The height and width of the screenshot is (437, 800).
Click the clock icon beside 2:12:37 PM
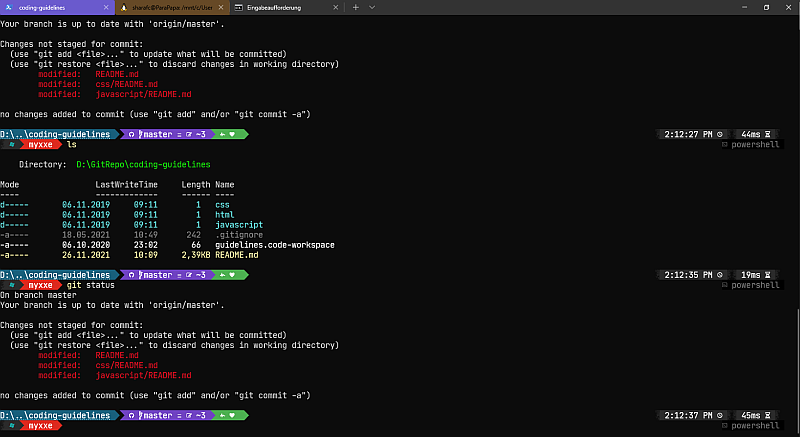(x=720, y=416)
